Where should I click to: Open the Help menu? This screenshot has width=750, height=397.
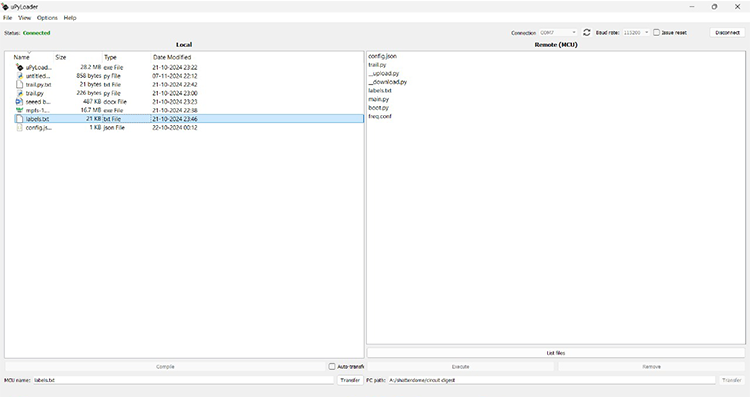(70, 18)
